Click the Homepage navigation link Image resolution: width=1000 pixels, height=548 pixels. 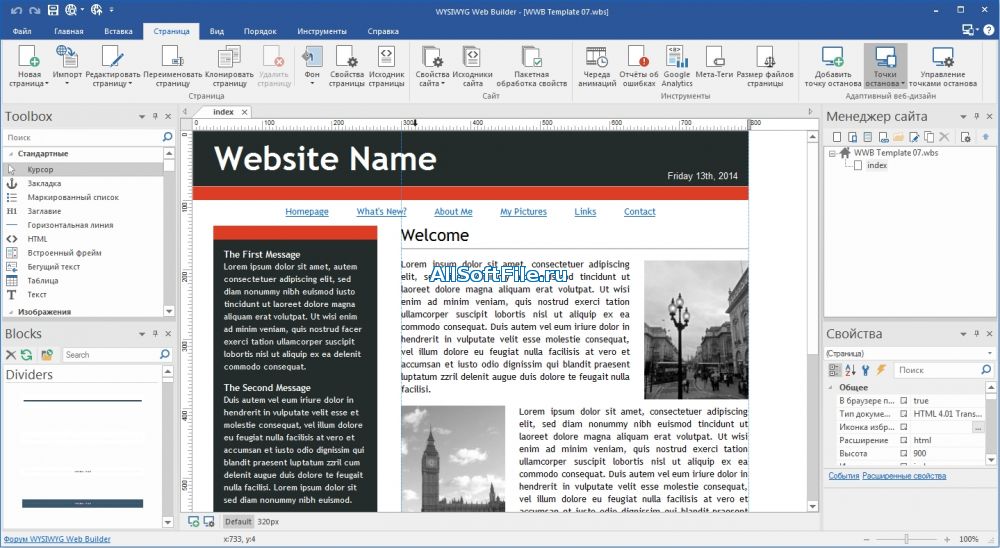[307, 212]
